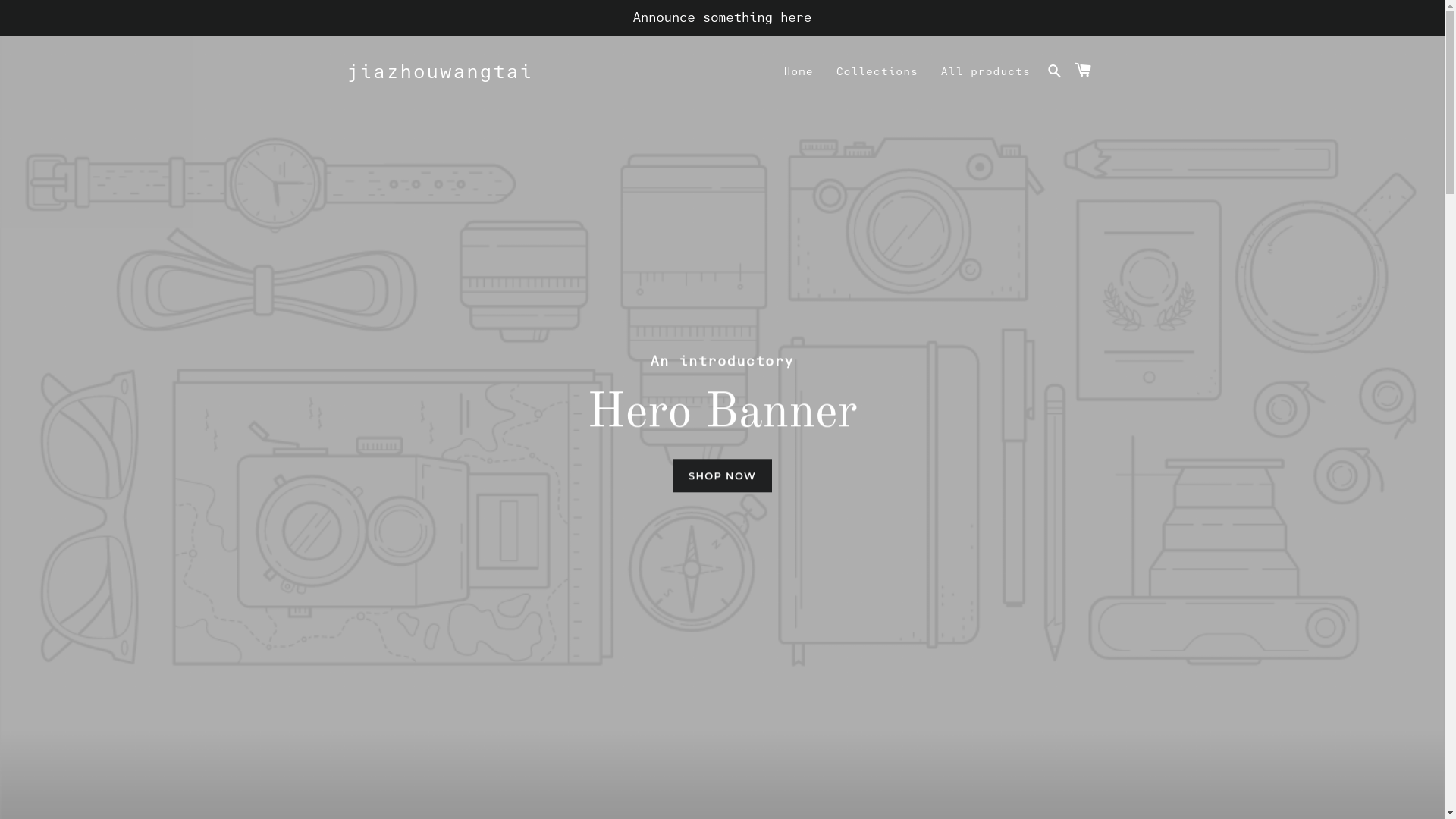Click the 'Announce something here' announcement bar

[x=722, y=17]
